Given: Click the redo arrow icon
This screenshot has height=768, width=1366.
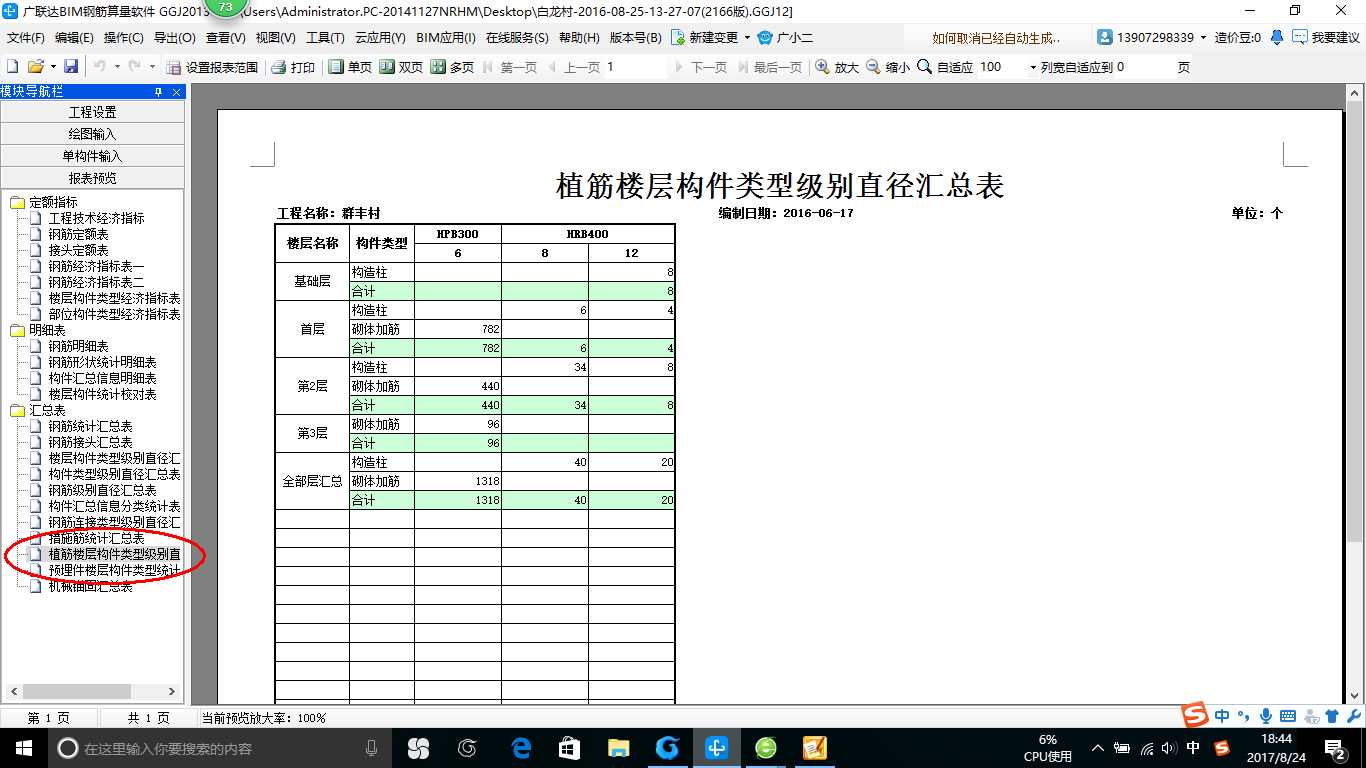Looking at the screenshot, I should tap(136, 67).
